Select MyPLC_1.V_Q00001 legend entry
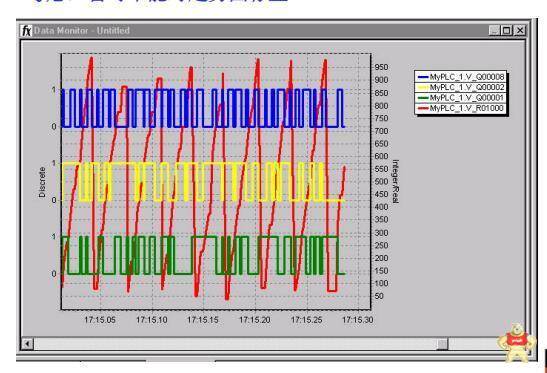Viewport: 547px width, 373px height. [x=460, y=98]
